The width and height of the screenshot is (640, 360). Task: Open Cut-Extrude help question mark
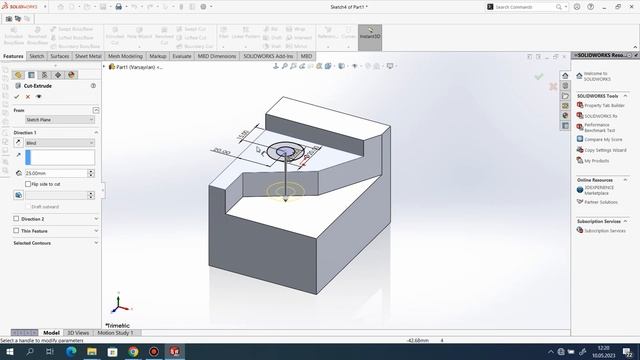tap(93, 86)
